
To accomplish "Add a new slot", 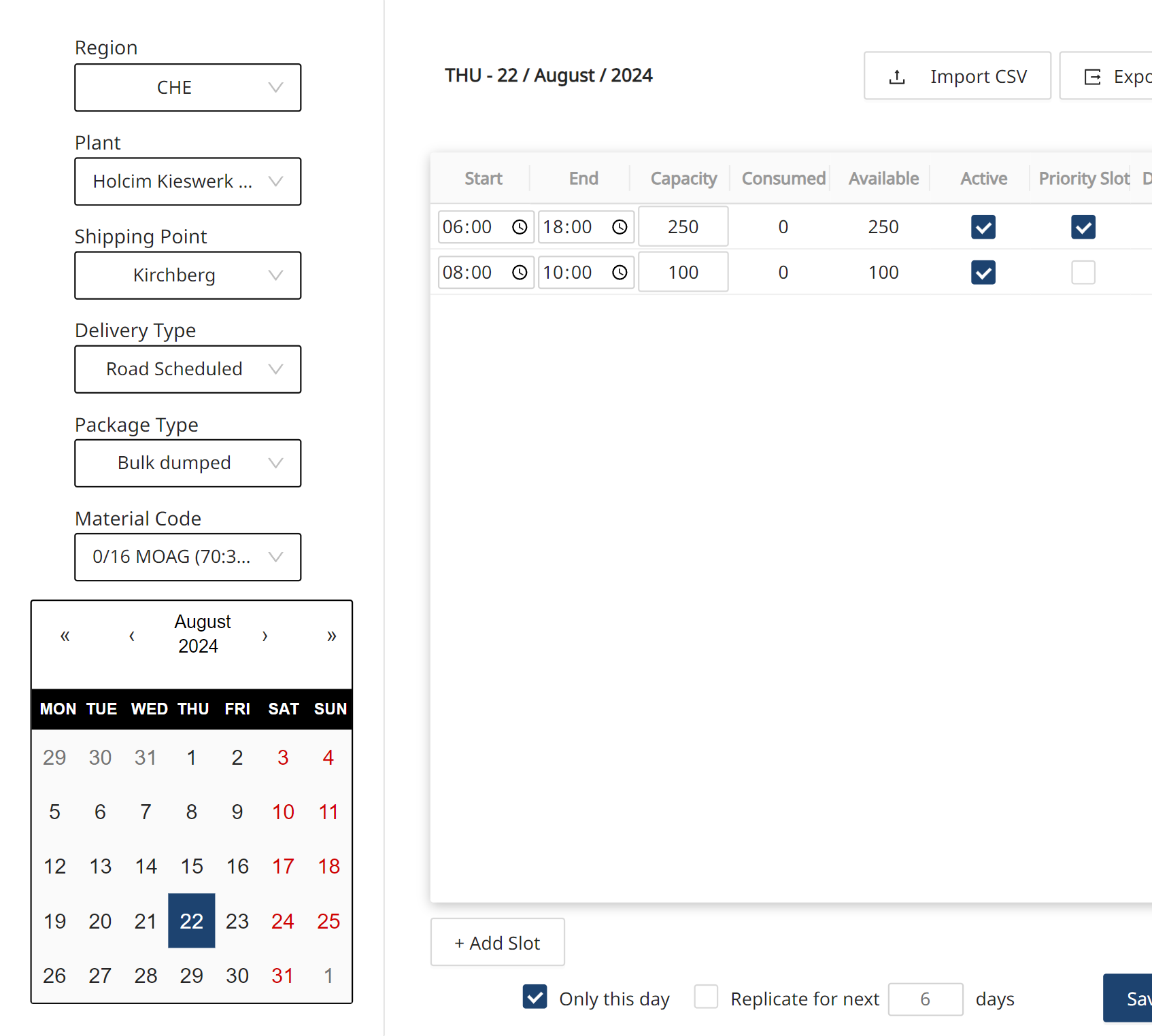I will tap(497, 943).
